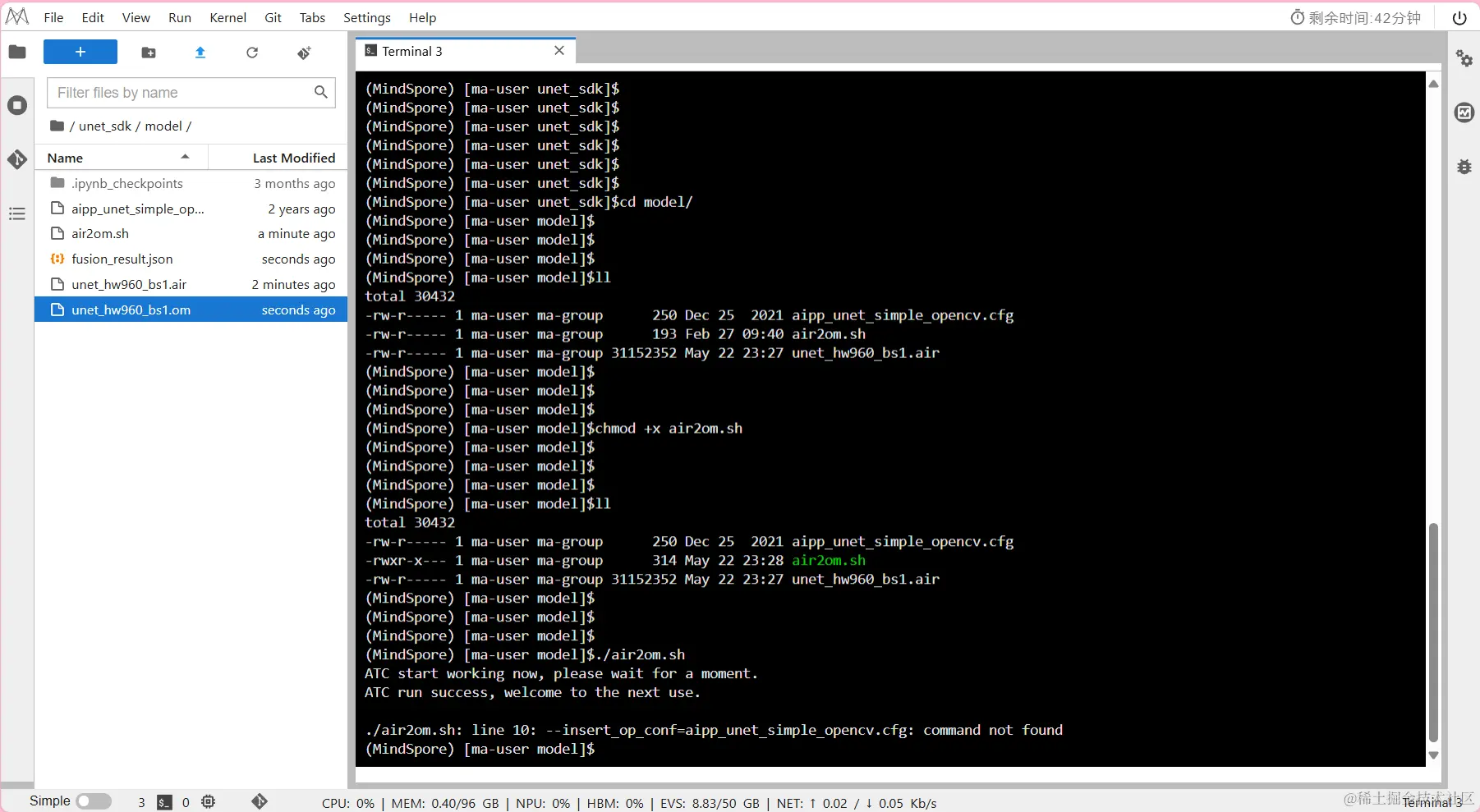The height and width of the screenshot is (812, 1480).
Task: Click Git diamond icon in status bar
Action: click(x=260, y=801)
